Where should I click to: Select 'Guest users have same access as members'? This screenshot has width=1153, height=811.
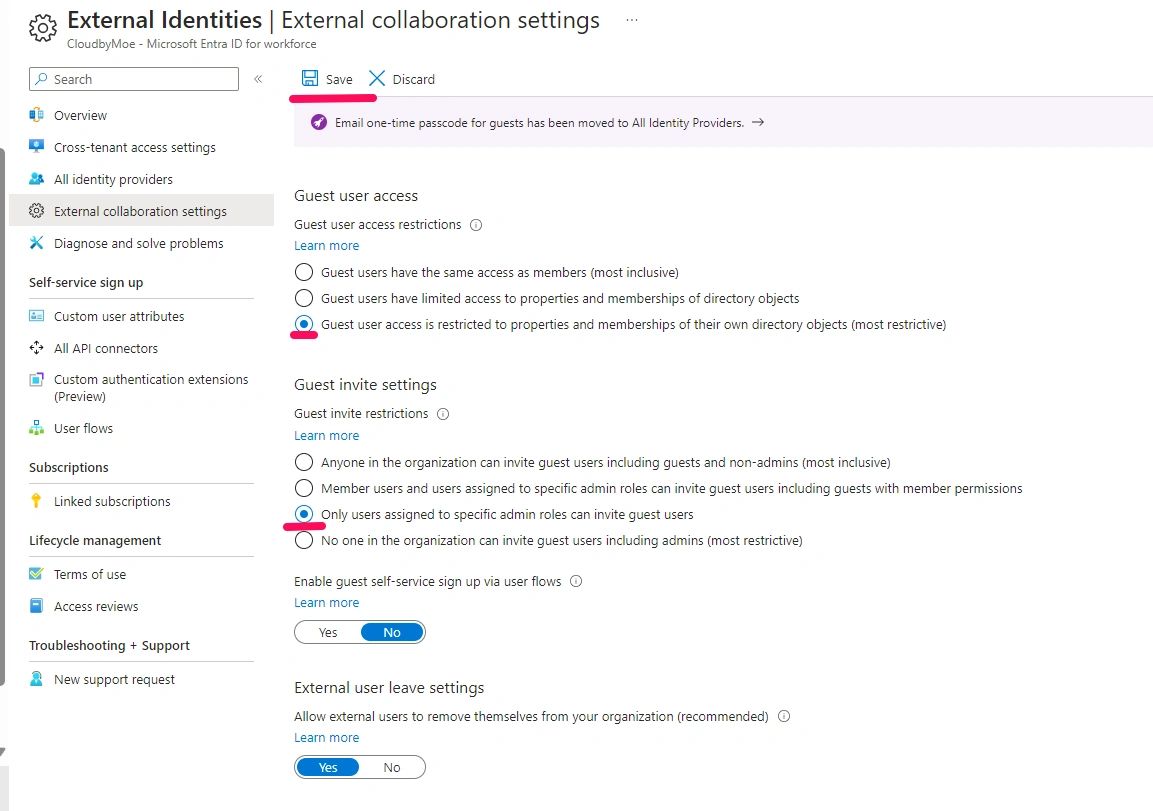[x=304, y=272]
